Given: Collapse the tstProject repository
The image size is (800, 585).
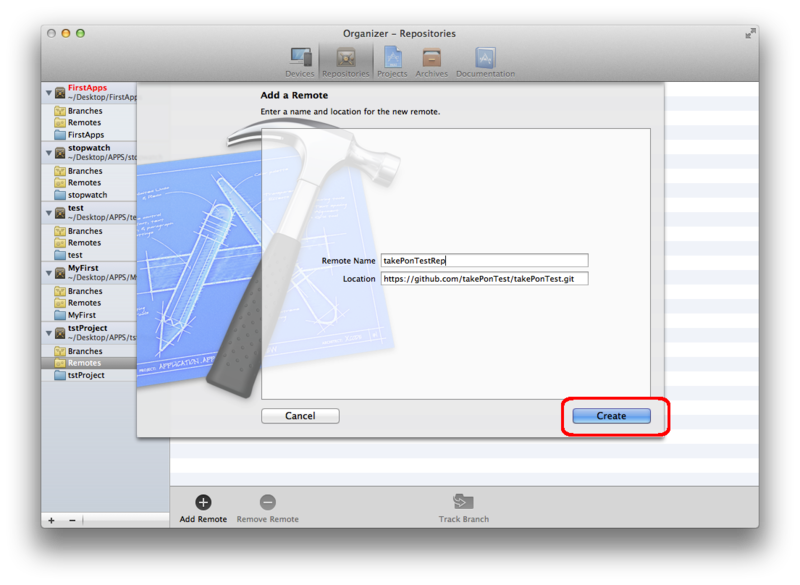Looking at the screenshot, I should point(48,334).
